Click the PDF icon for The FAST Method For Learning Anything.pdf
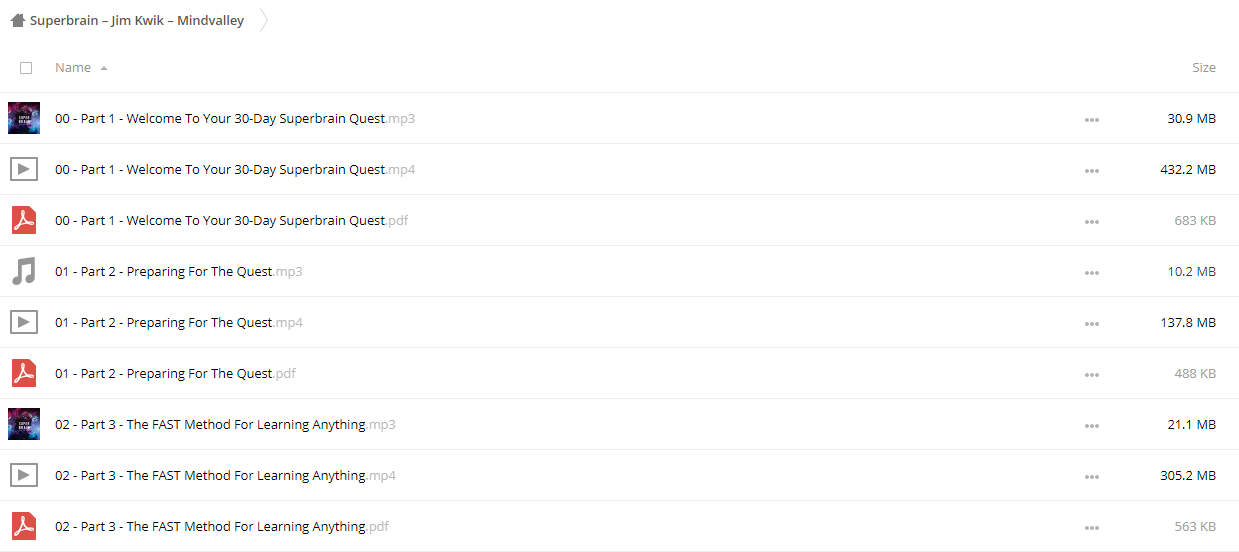1239x552 pixels. click(x=24, y=526)
